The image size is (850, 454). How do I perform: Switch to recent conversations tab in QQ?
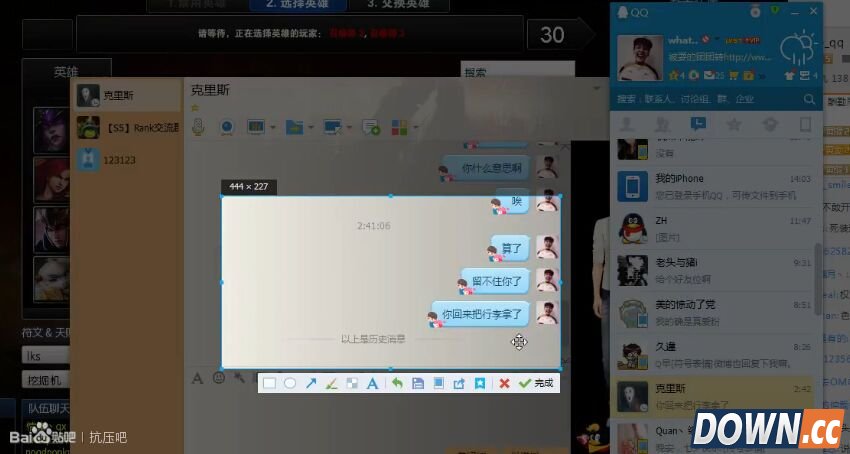(x=698, y=124)
